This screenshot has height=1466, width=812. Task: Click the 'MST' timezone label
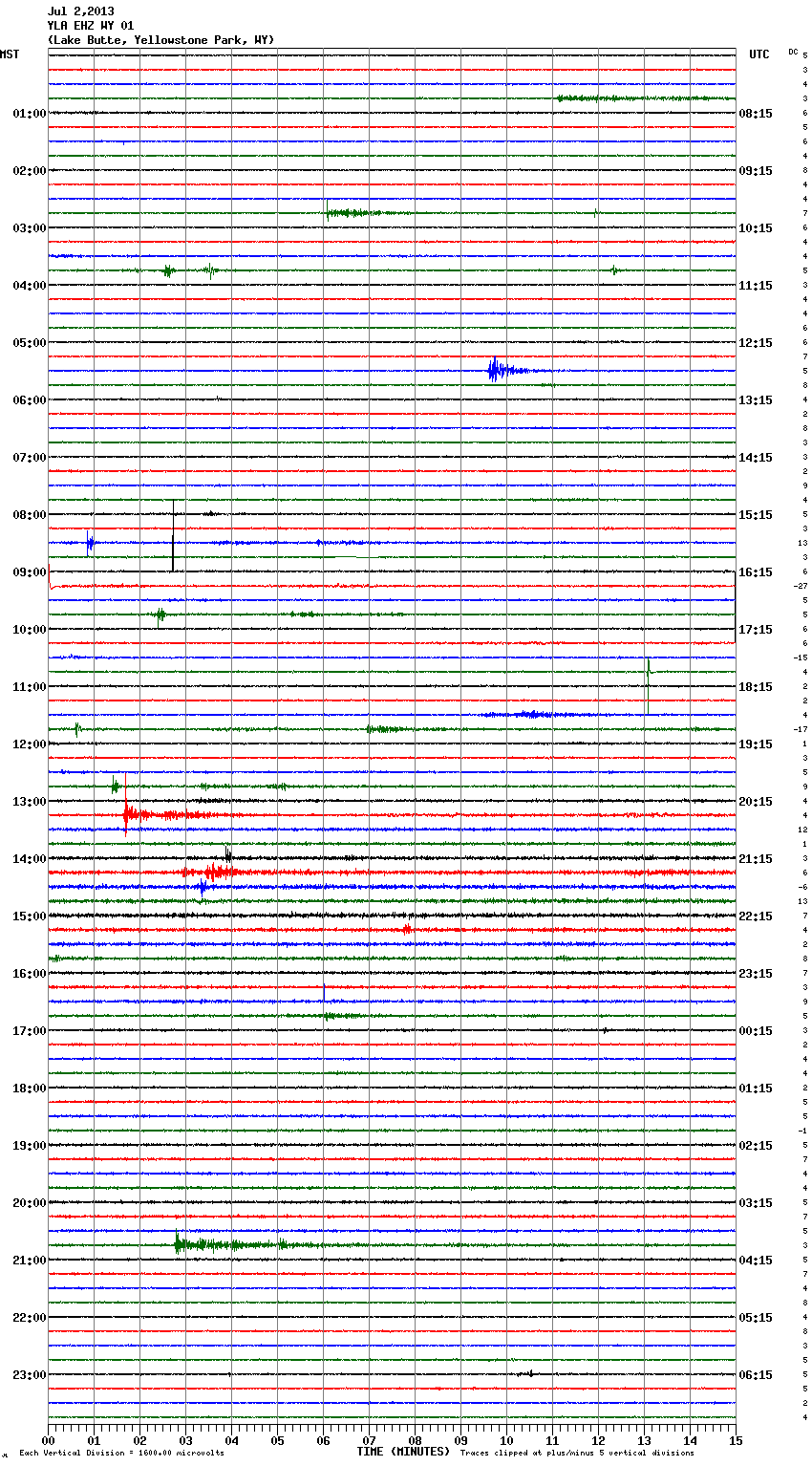tap(10, 54)
